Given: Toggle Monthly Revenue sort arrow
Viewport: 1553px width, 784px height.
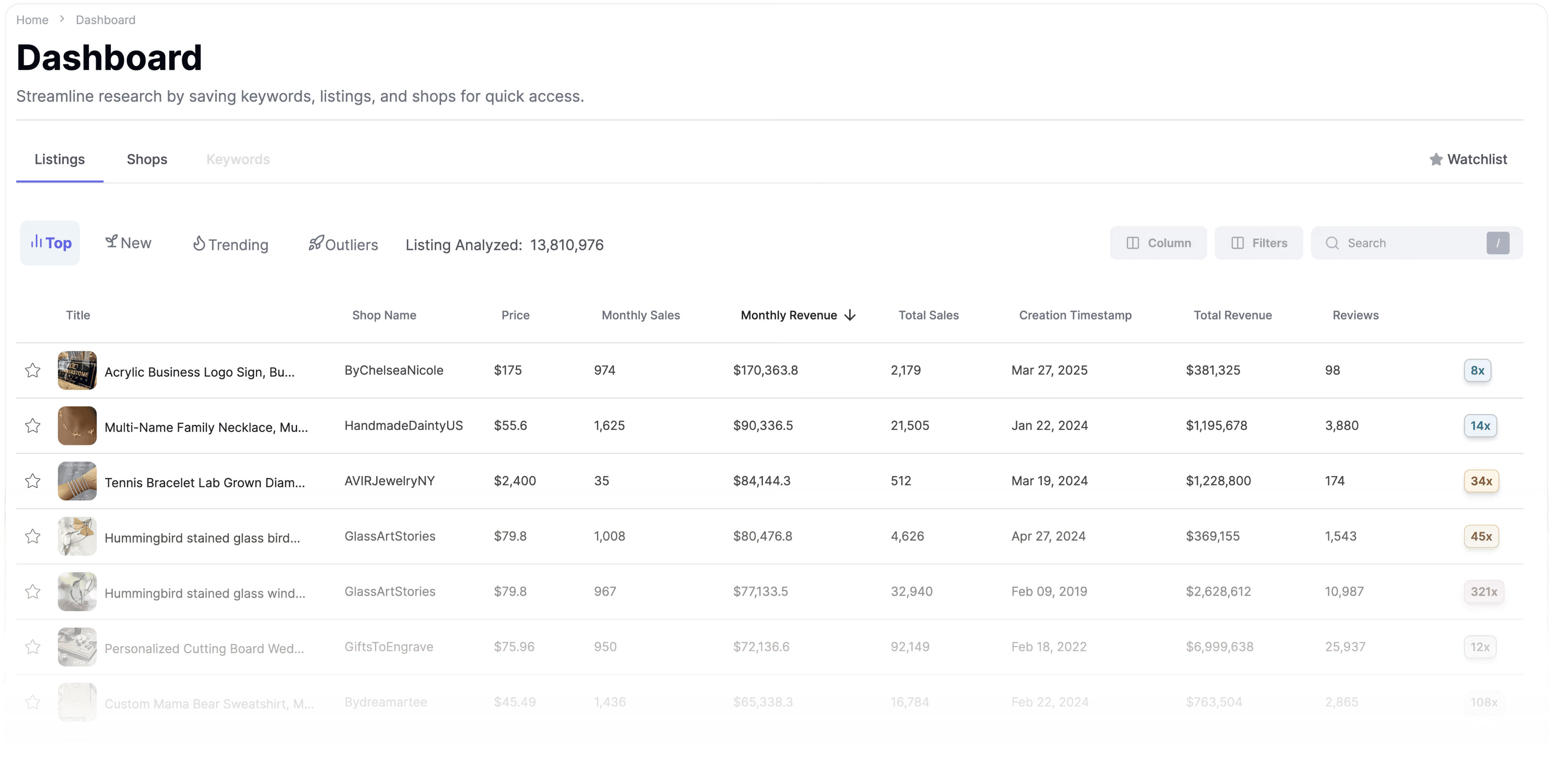Looking at the screenshot, I should (x=850, y=315).
